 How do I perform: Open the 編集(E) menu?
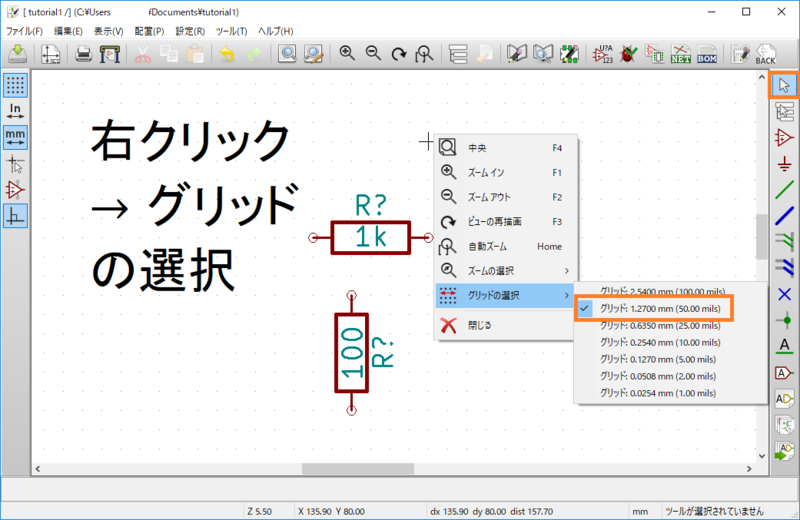tap(68, 31)
